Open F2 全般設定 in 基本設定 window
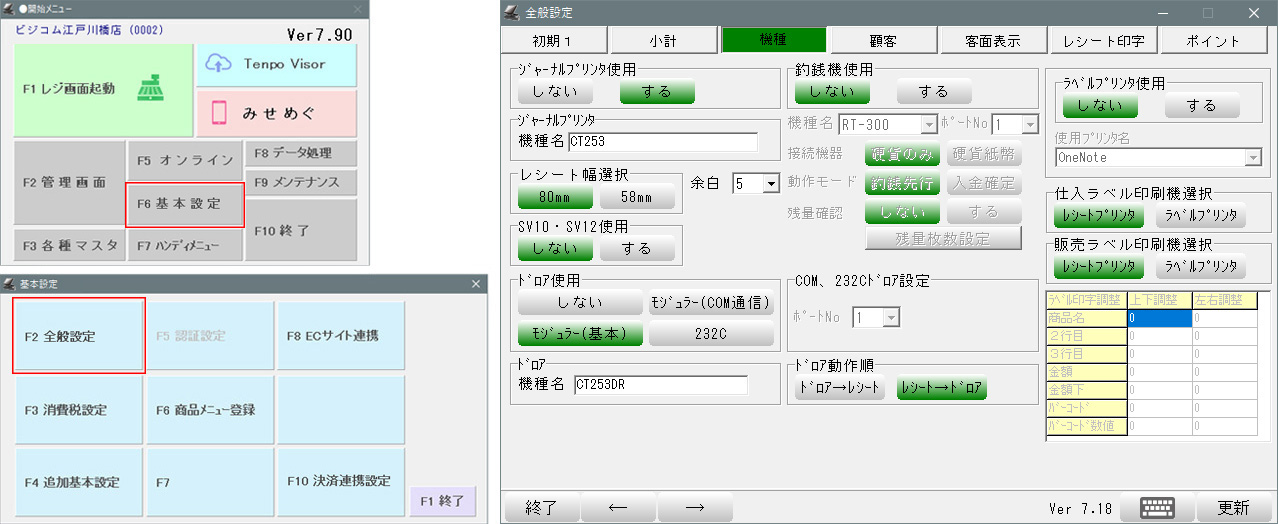1278x524 pixels. [79, 336]
